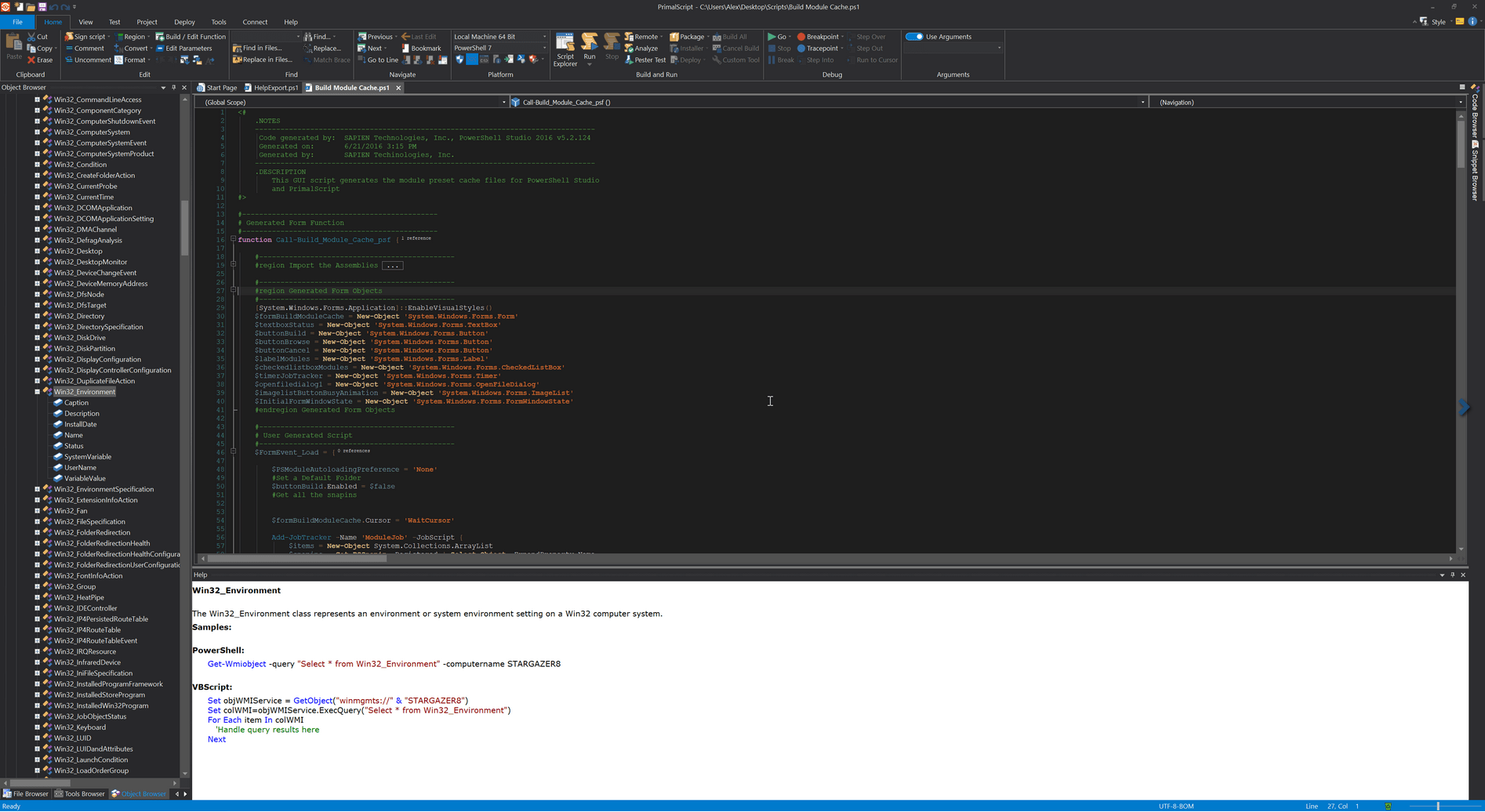The image size is (1485, 812).
Task: Click the Analyze icon
Action: tap(629, 49)
